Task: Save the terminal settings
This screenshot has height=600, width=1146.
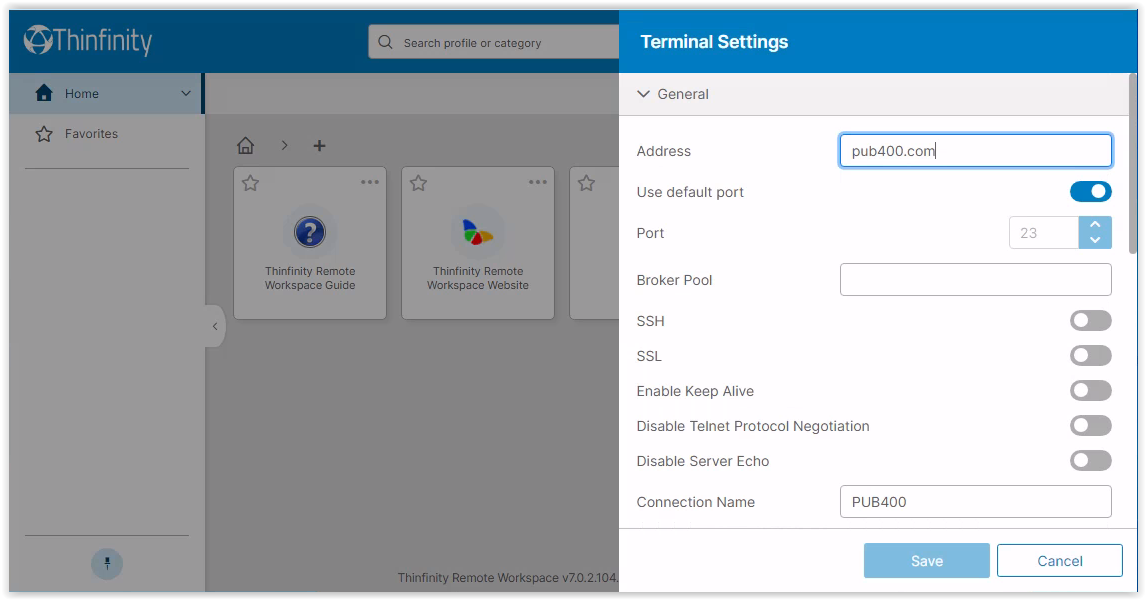Action: pos(927,561)
